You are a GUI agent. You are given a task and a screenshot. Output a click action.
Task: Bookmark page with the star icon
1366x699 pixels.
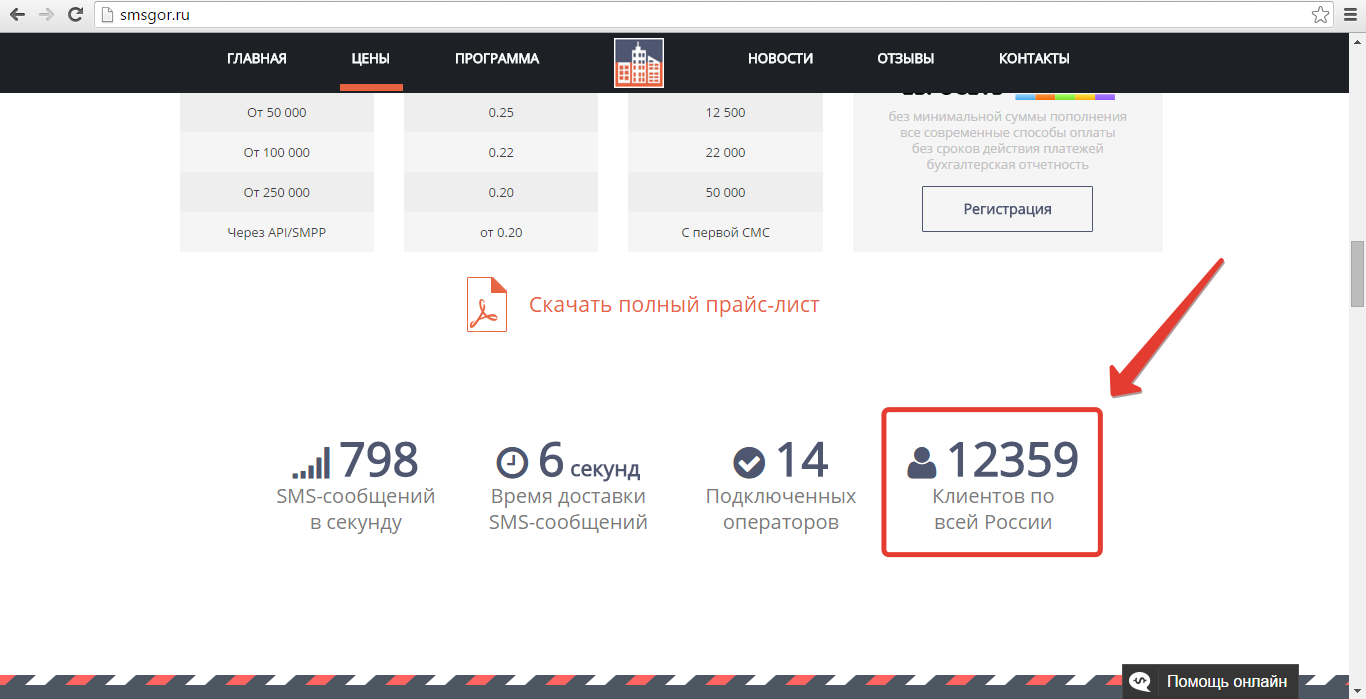click(1320, 15)
